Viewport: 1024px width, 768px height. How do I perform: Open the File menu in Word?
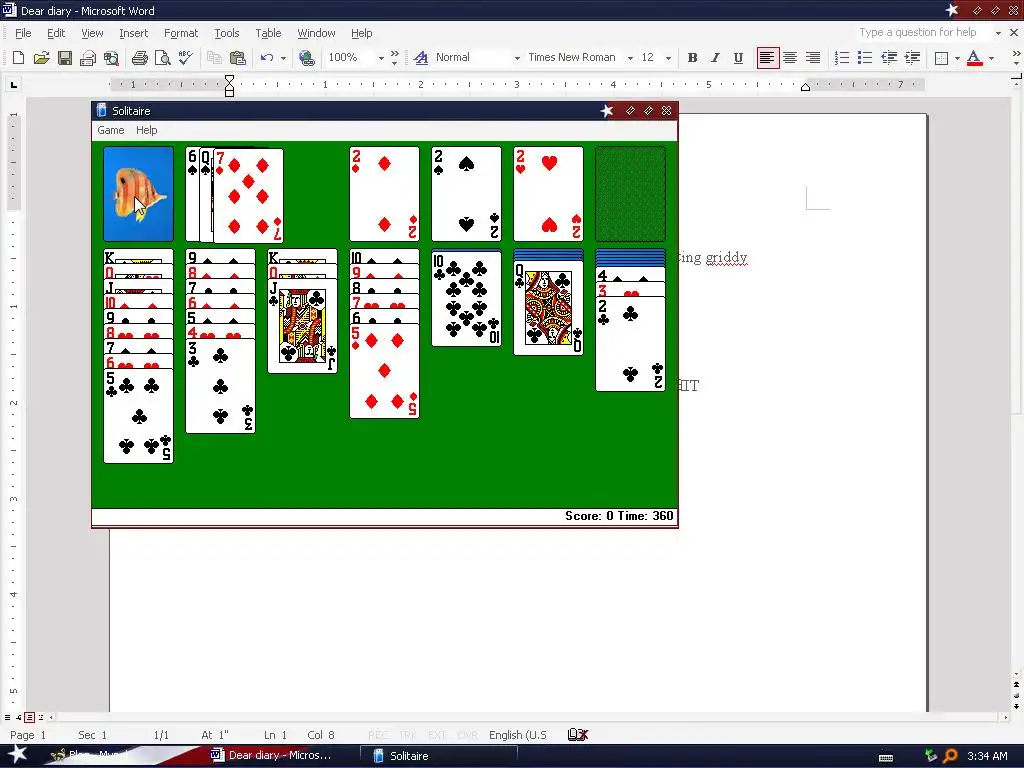click(x=23, y=33)
